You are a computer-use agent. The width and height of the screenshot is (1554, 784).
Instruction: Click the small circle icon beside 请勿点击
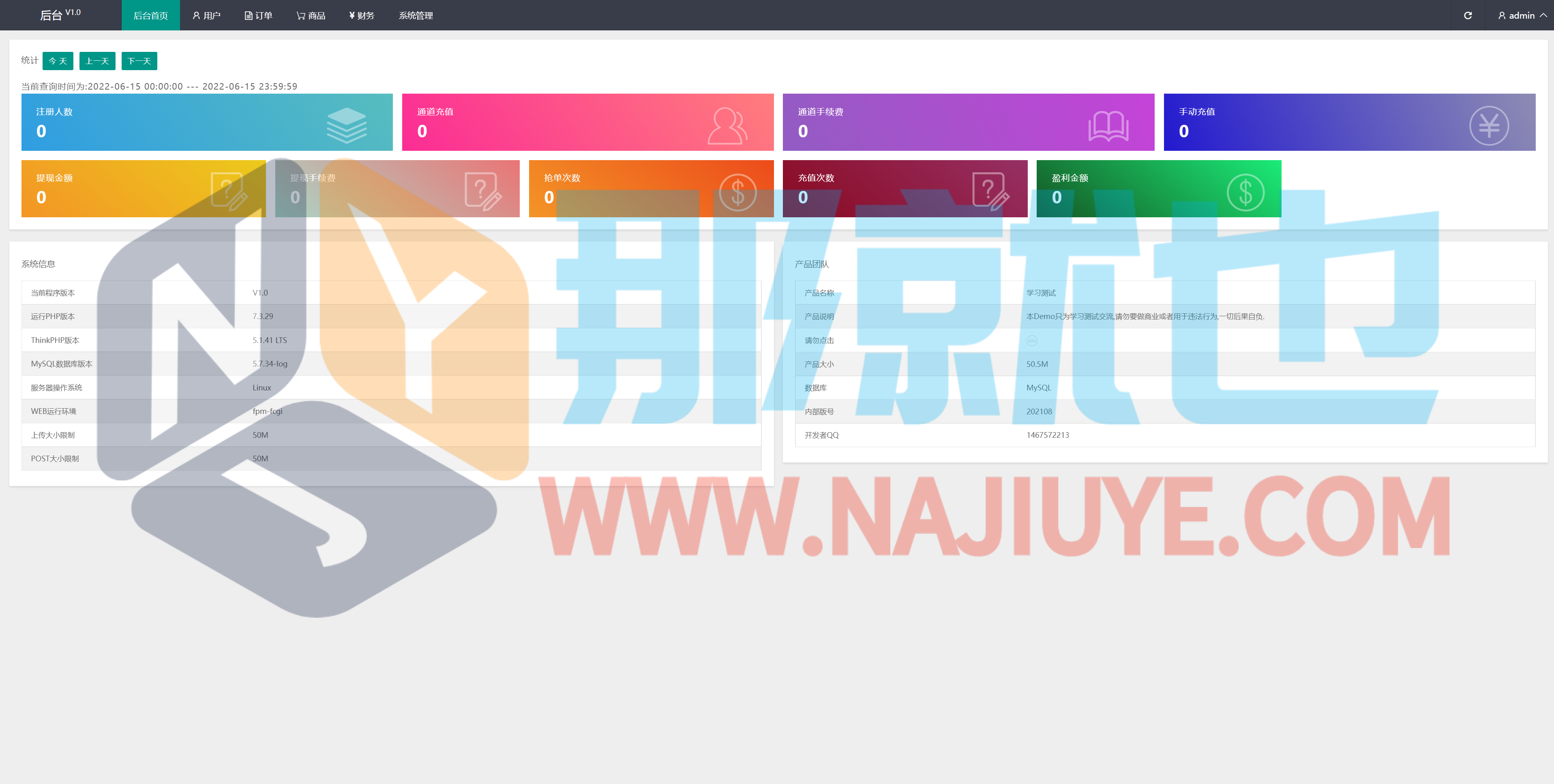coord(1031,341)
